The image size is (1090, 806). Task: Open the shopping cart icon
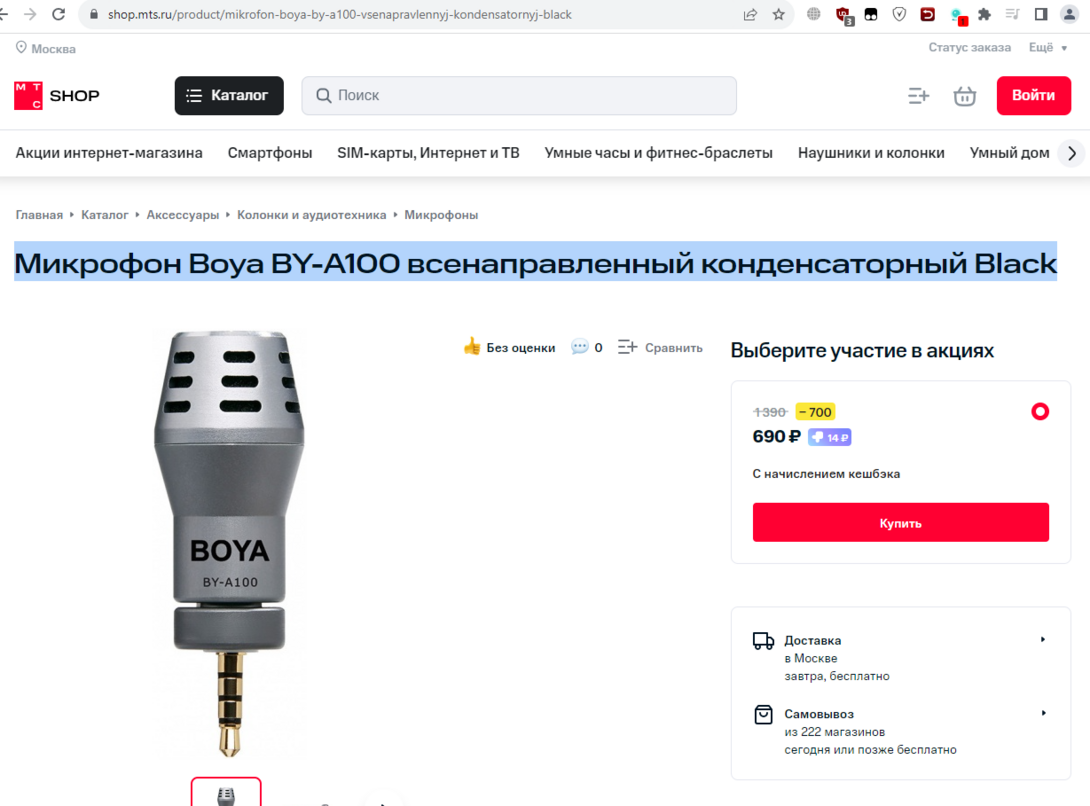963,95
